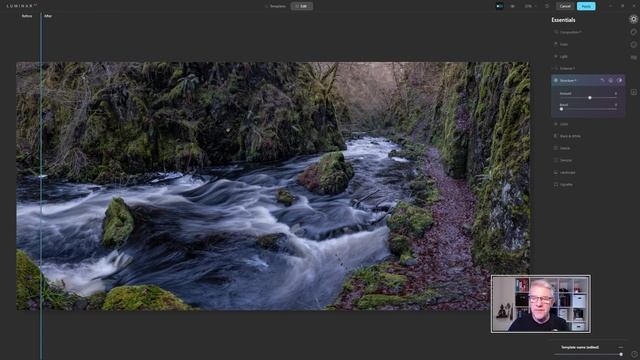Screen dimensions: 640x360
Task: Open the Portrait tools face icon
Action: click(633, 44)
